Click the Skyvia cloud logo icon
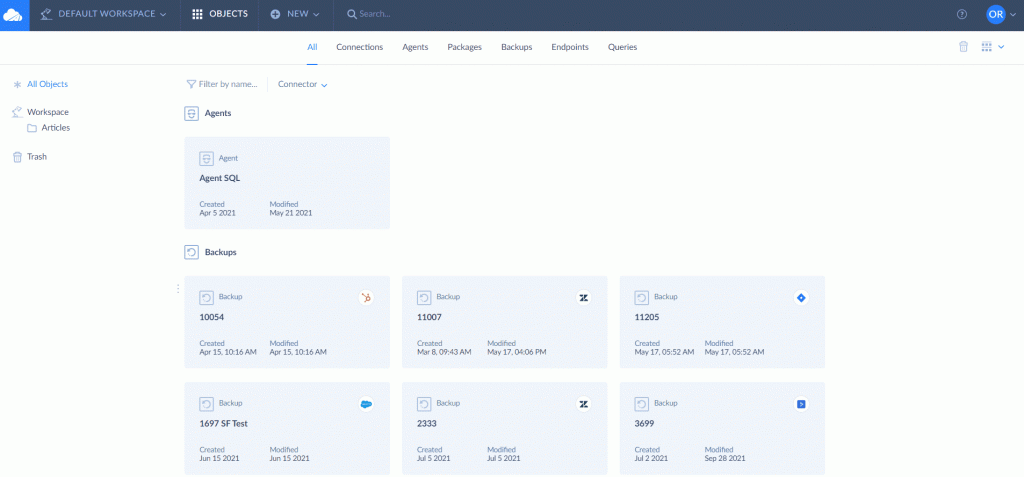This screenshot has height=477, width=1024. click(14, 15)
